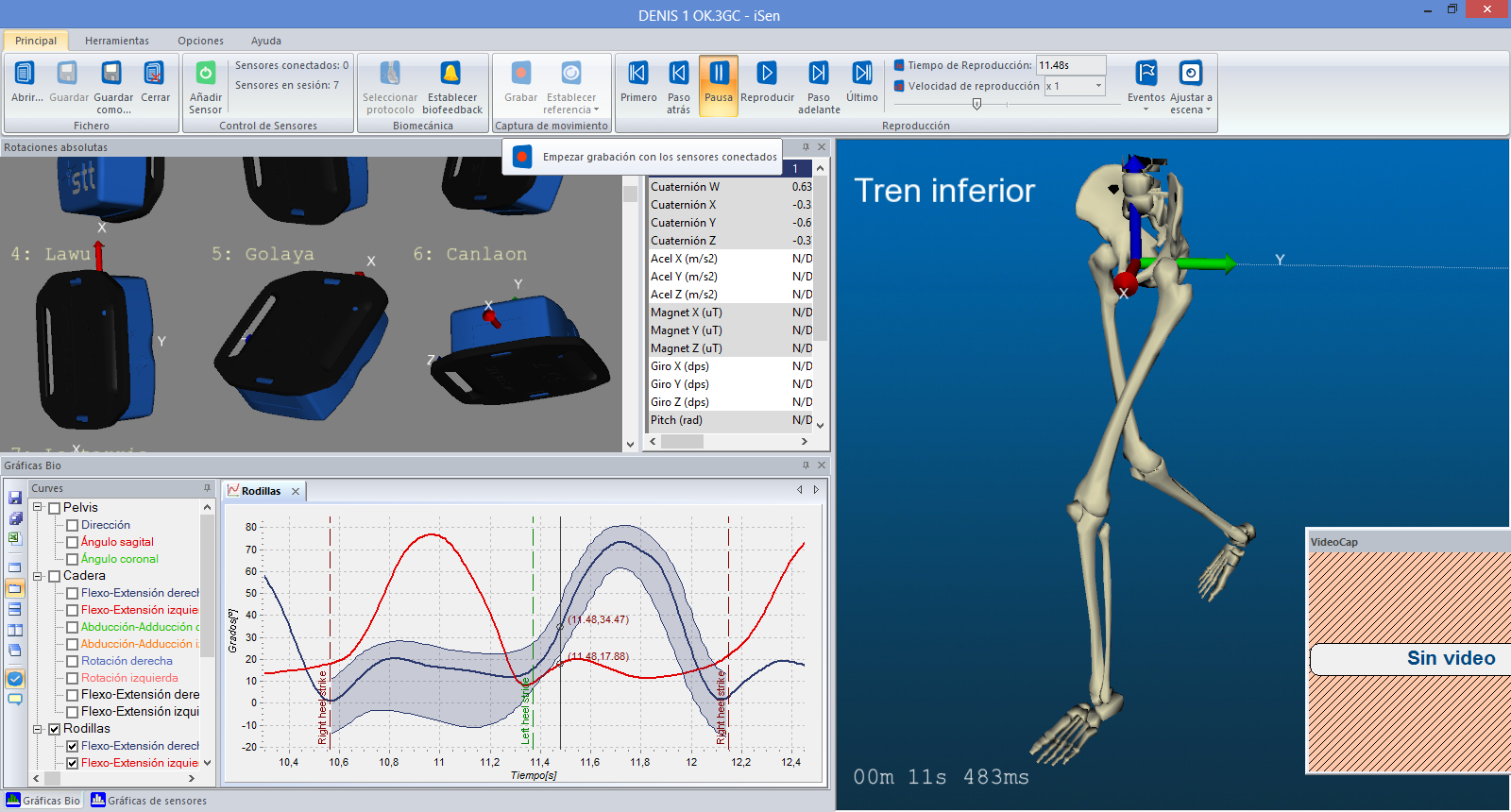The width and height of the screenshot is (1511, 812).
Task: Click Guardar como icon
Action: pyautogui.click(x=112, y=74)
